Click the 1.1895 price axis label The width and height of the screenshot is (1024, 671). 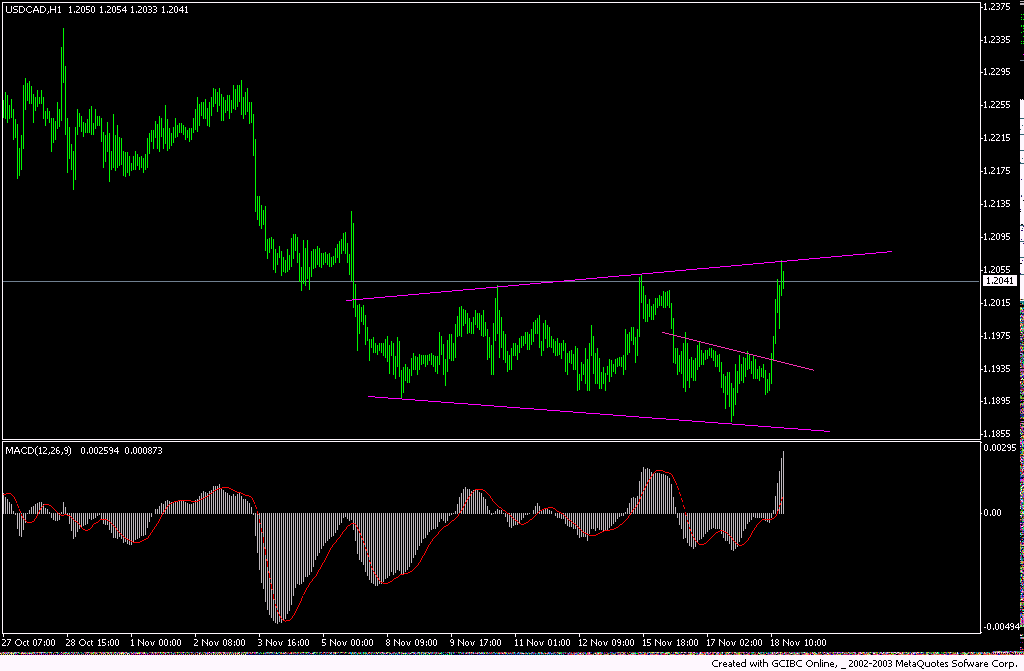(x=996, y=401)
